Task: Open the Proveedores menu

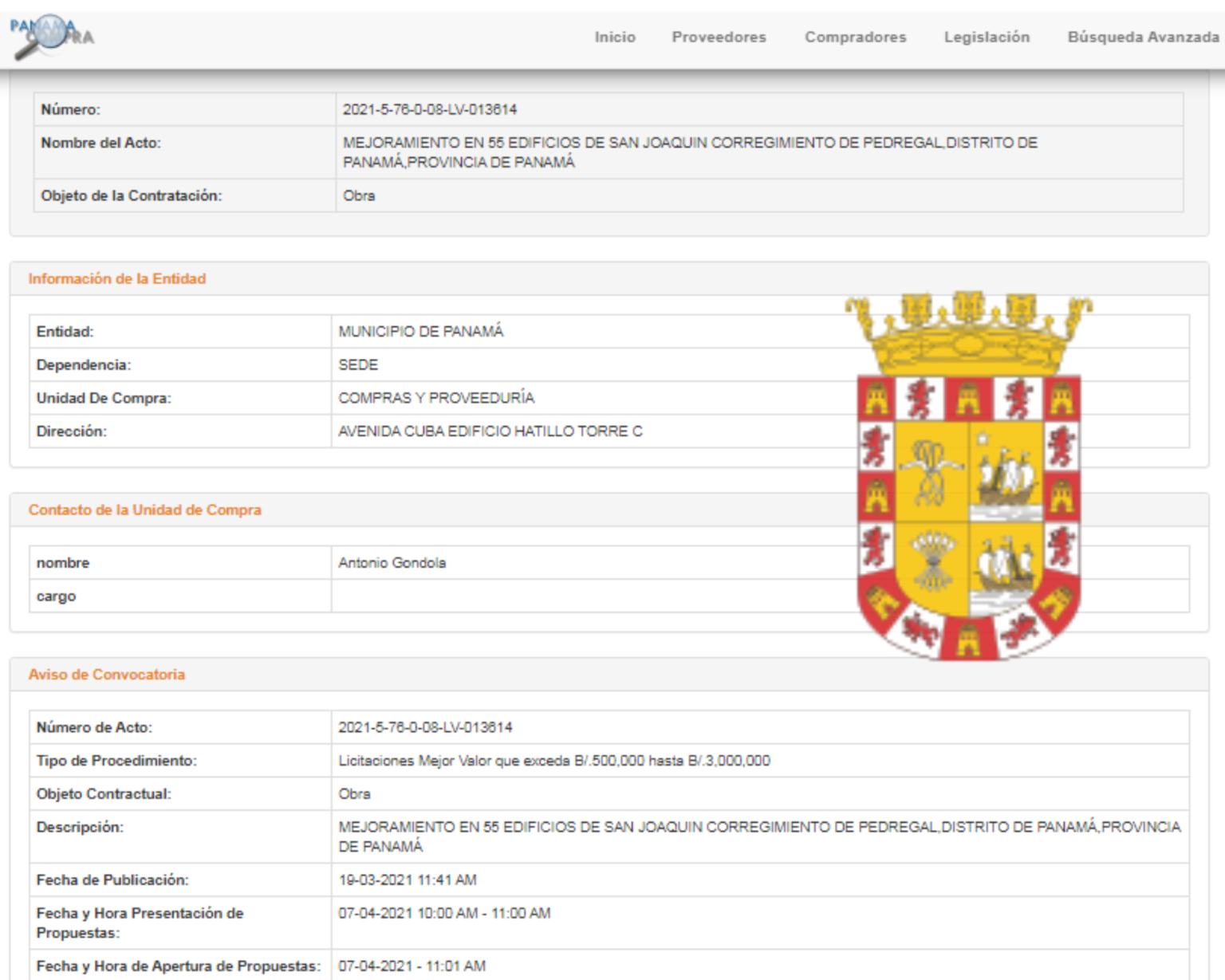Action: 719,37
